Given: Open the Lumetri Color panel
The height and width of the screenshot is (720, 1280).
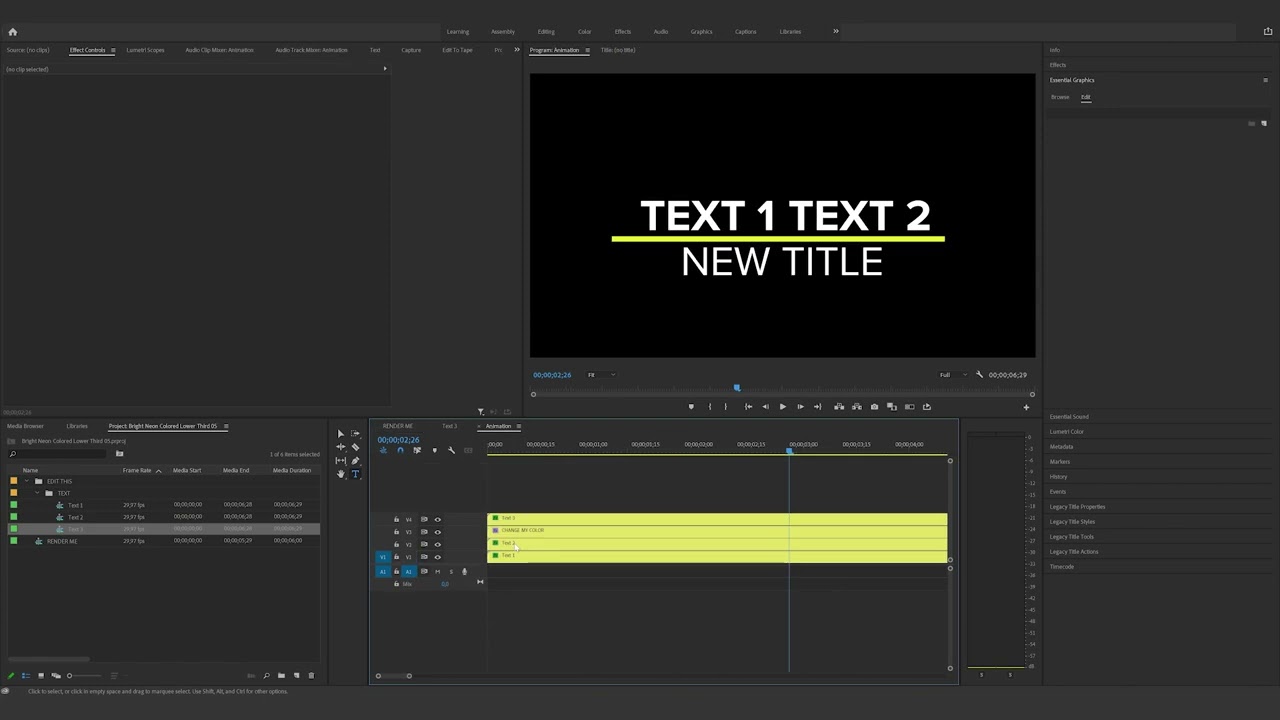Looking at the screenshot, I should 1067,432.
